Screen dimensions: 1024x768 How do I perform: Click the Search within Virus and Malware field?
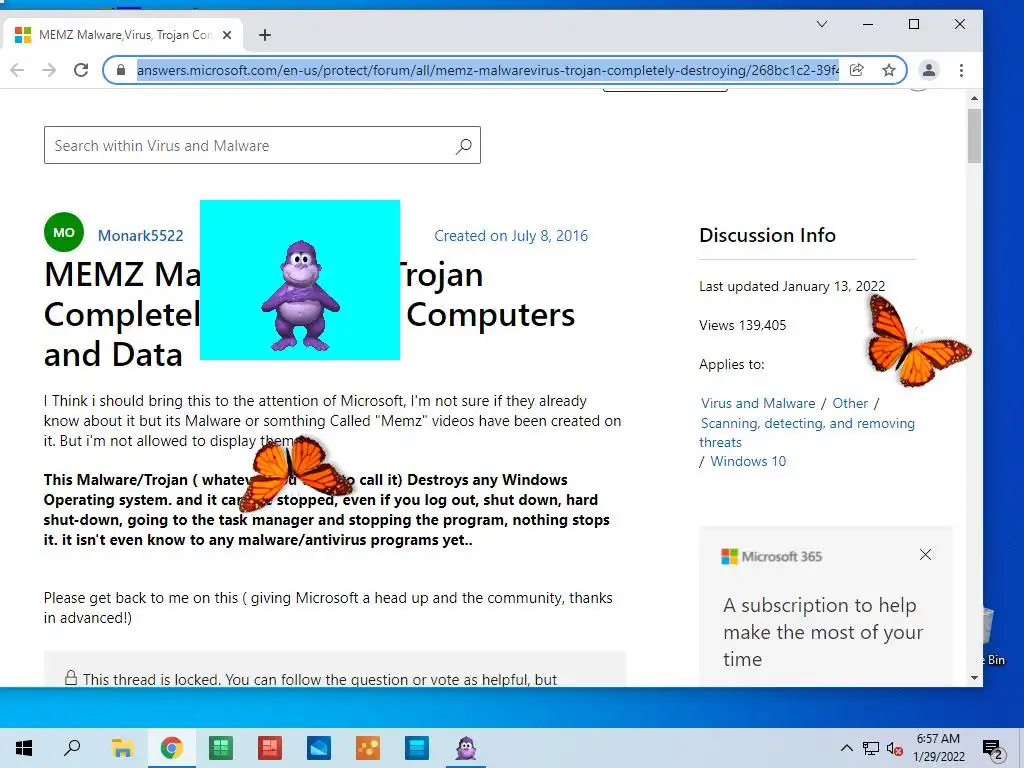263,145
